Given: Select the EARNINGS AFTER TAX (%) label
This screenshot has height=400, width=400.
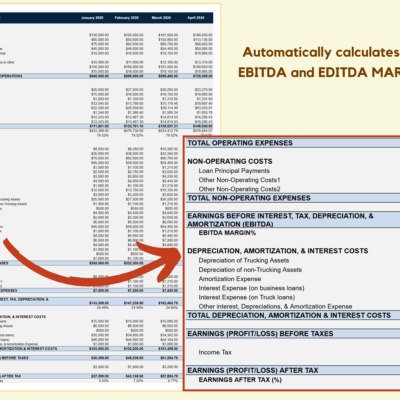Looking at the screenshot, I should coord(240,380).
